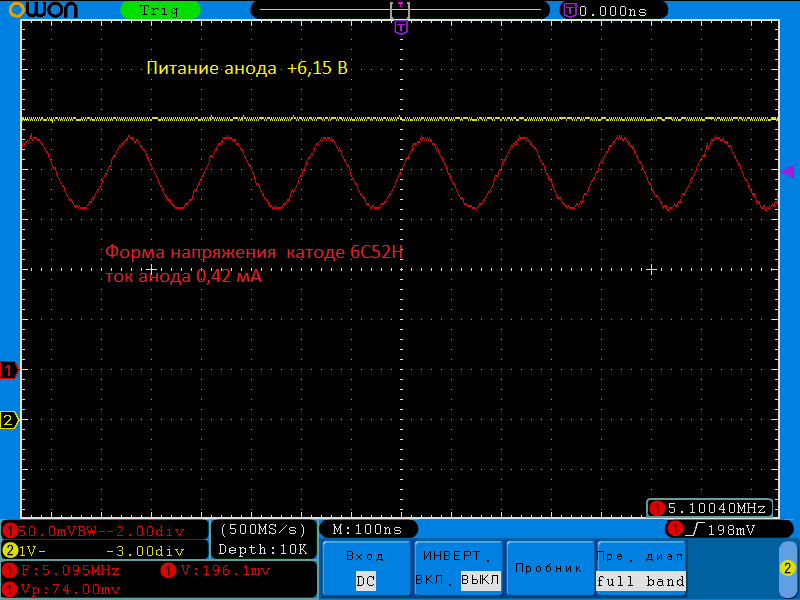Click the channel 2 -3.00div offset readout

(145, 551)
